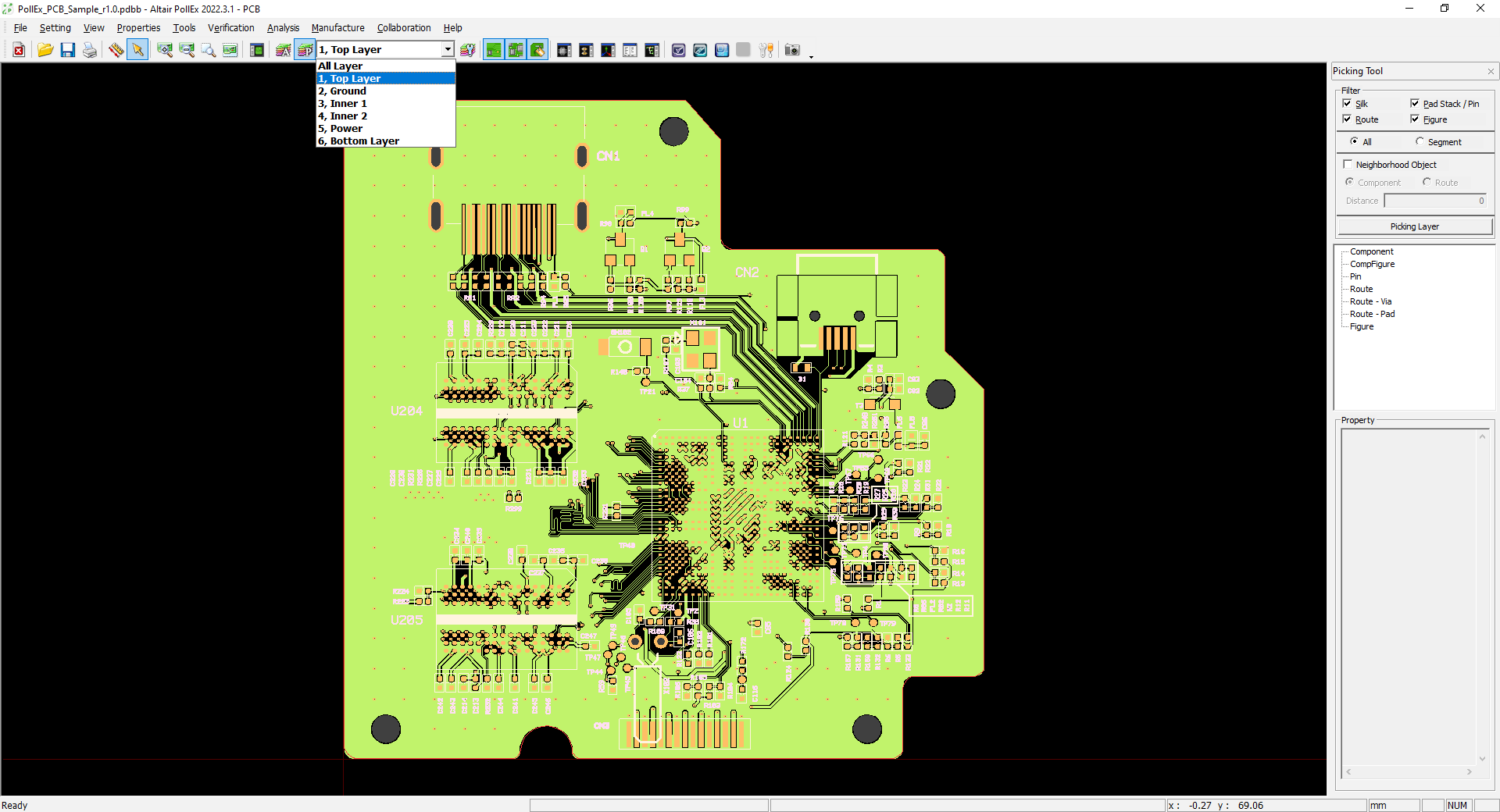The image size is (1500, 812).
Task: Click the Open file toolbar icon
Action: click(45, 49)
